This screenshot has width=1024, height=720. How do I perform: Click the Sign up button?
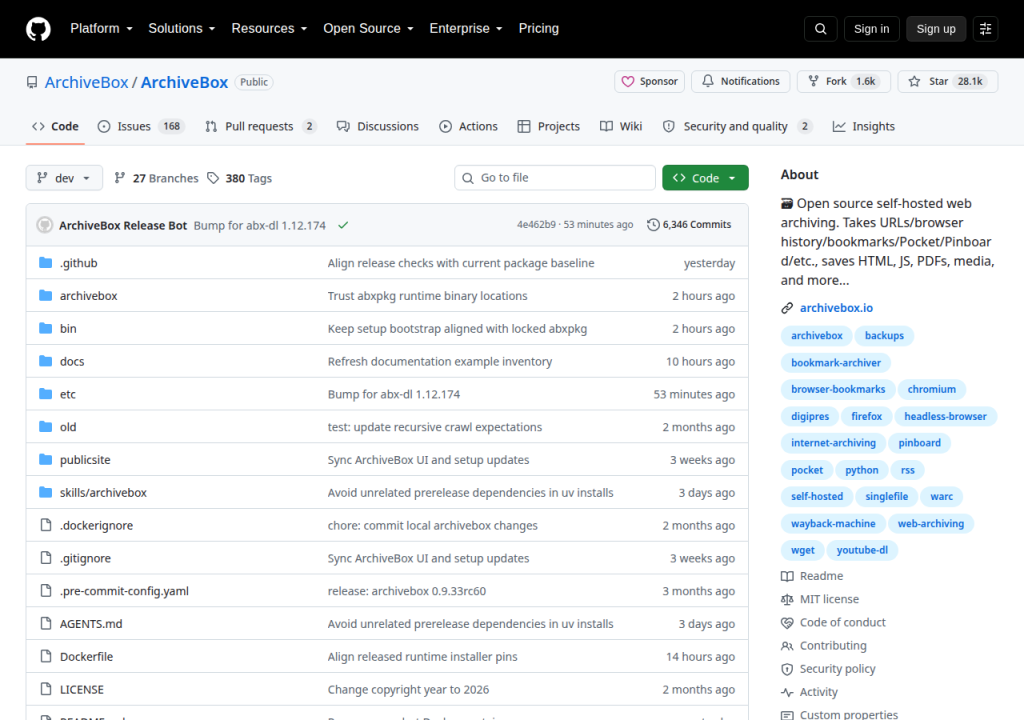coord(936,29)
